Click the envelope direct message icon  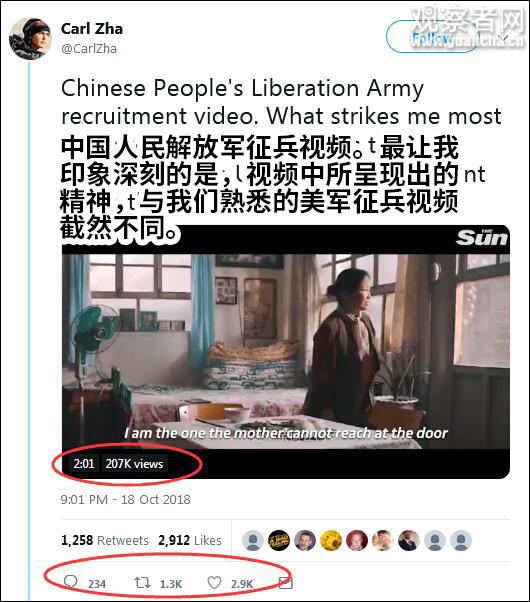(x=285, y=583)
